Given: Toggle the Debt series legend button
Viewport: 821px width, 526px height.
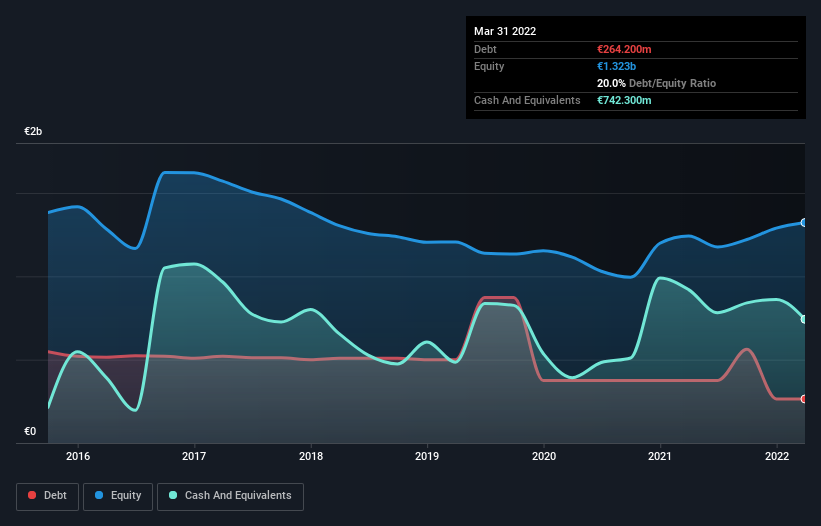Looking at the screenshot, I should (x=48, y=496).
